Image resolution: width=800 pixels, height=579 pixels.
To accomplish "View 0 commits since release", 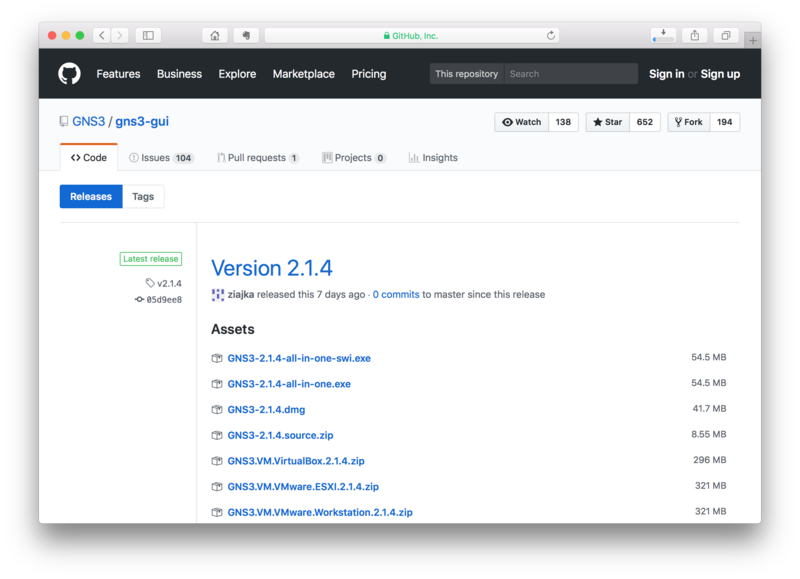I will (x=396, y=294).
